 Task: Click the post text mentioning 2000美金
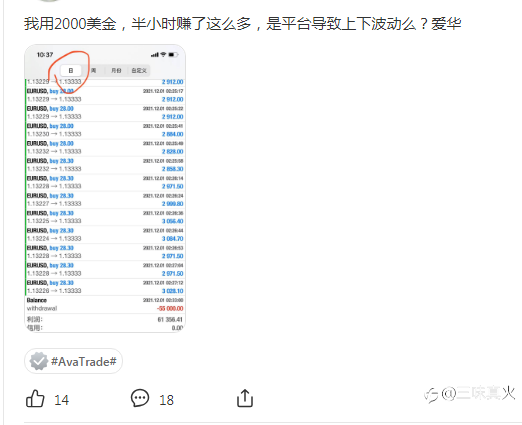[243, 24]
